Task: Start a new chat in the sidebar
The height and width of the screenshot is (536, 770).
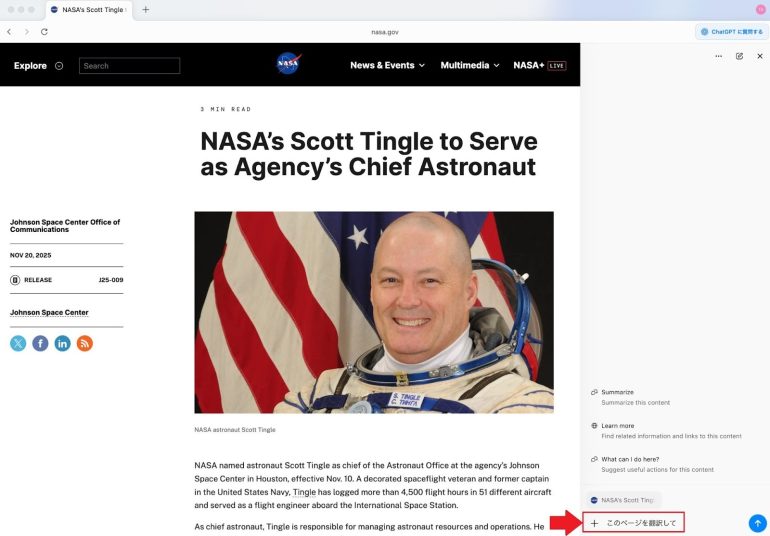Action: tap(739, 56)
